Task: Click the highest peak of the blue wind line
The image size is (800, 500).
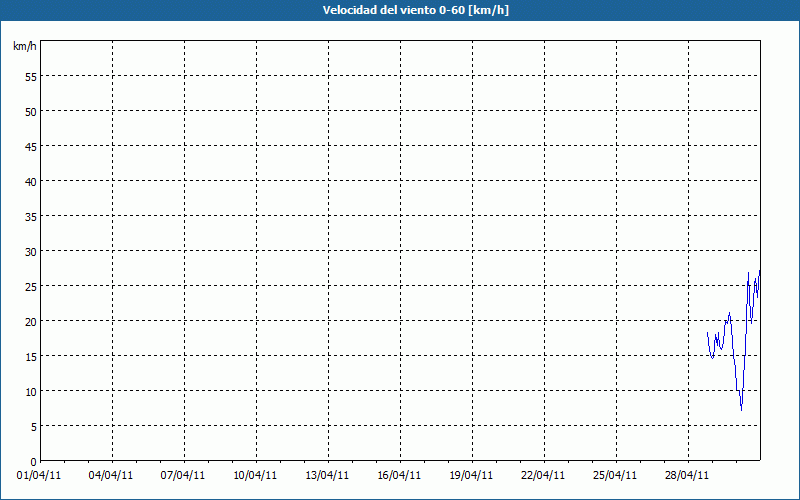Action: tap(760, 270)
